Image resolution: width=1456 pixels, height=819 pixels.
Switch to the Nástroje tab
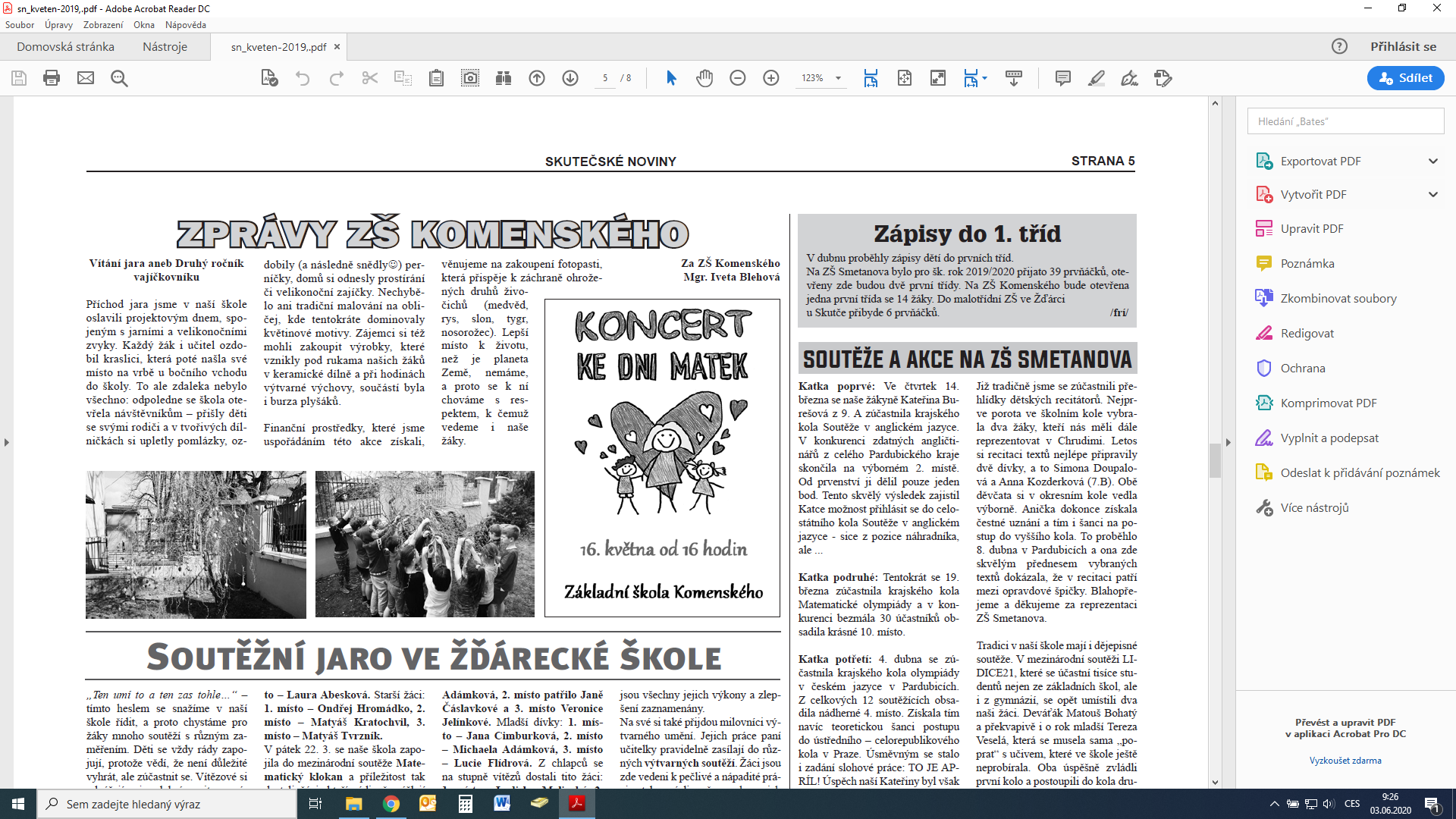[x=165, y=46]
